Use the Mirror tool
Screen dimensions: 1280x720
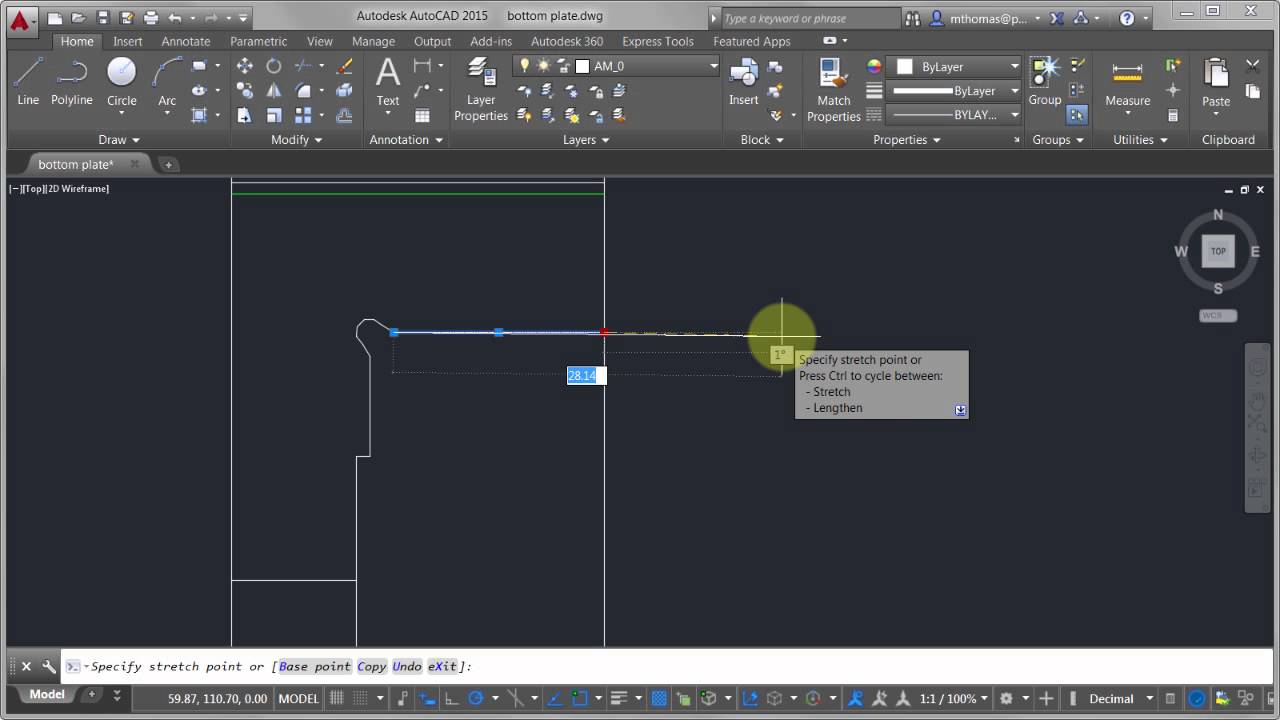point(274,90)
